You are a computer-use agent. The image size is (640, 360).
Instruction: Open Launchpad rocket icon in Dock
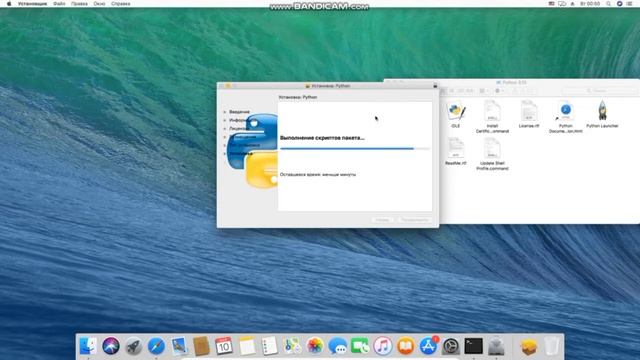133,346
